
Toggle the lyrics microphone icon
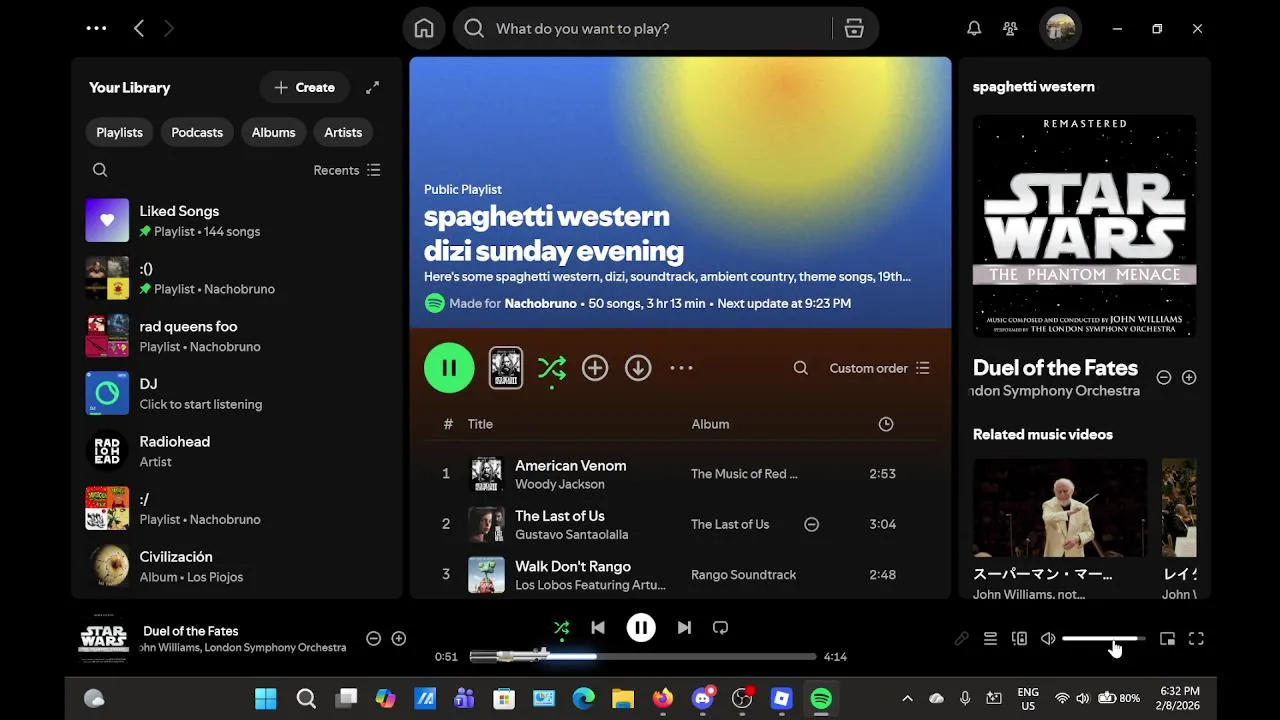coord(961,638)
